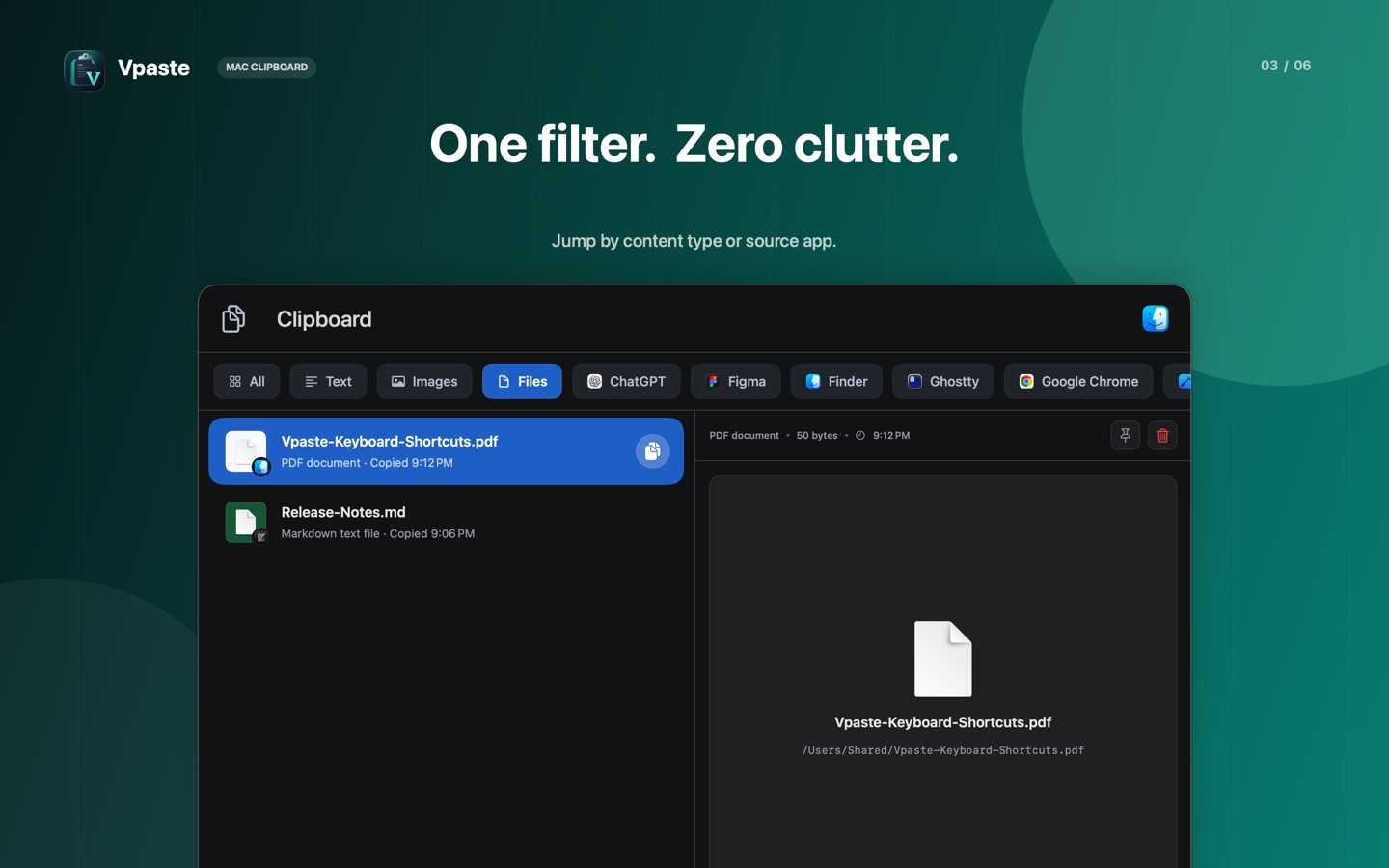This screenshot has width=1389, height=868.
Task: Select the Files filter tab
Action: click(522, 381)
